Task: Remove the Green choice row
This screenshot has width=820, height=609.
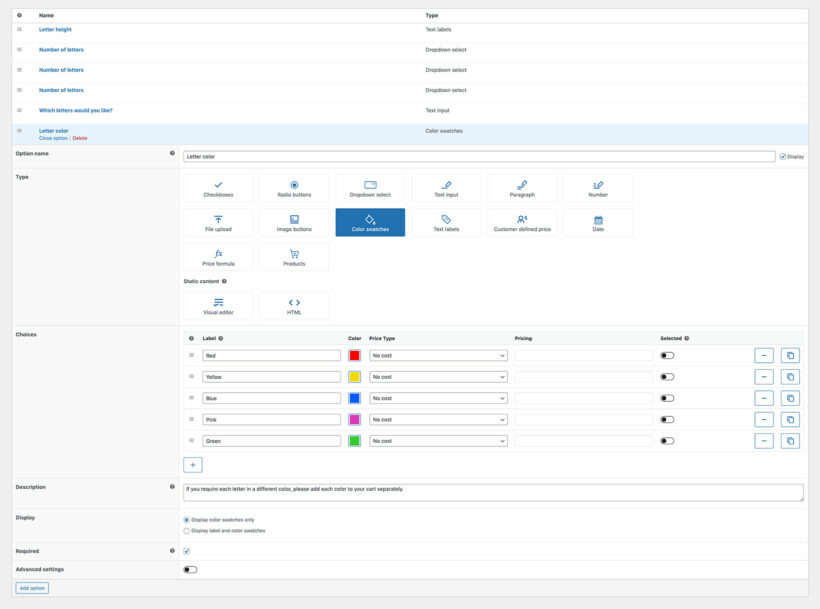Action: [764, 441]
